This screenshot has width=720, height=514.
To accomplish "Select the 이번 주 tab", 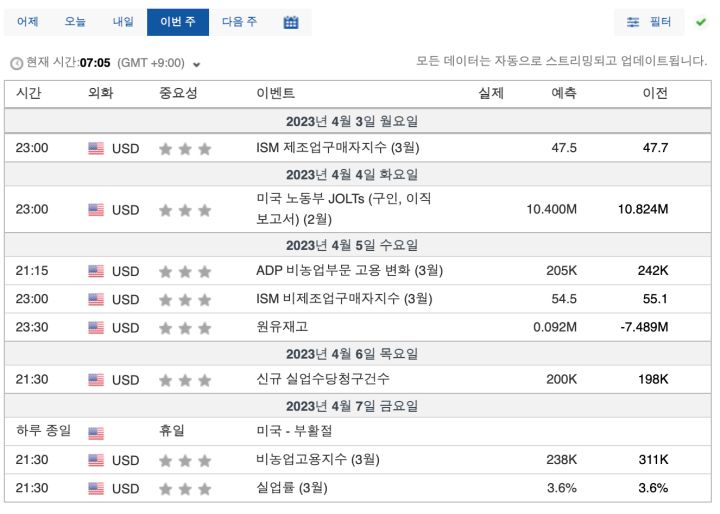I will coord(178,22).
